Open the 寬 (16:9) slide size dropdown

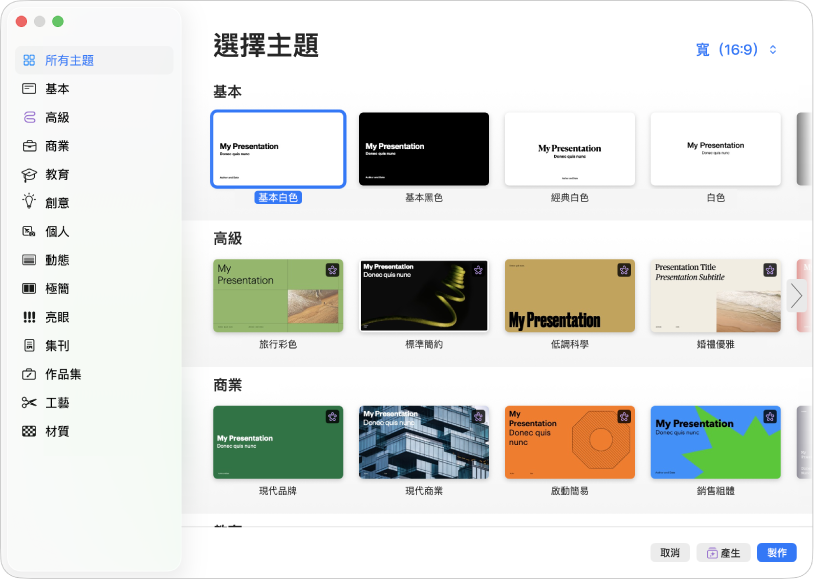click(740, 47)
